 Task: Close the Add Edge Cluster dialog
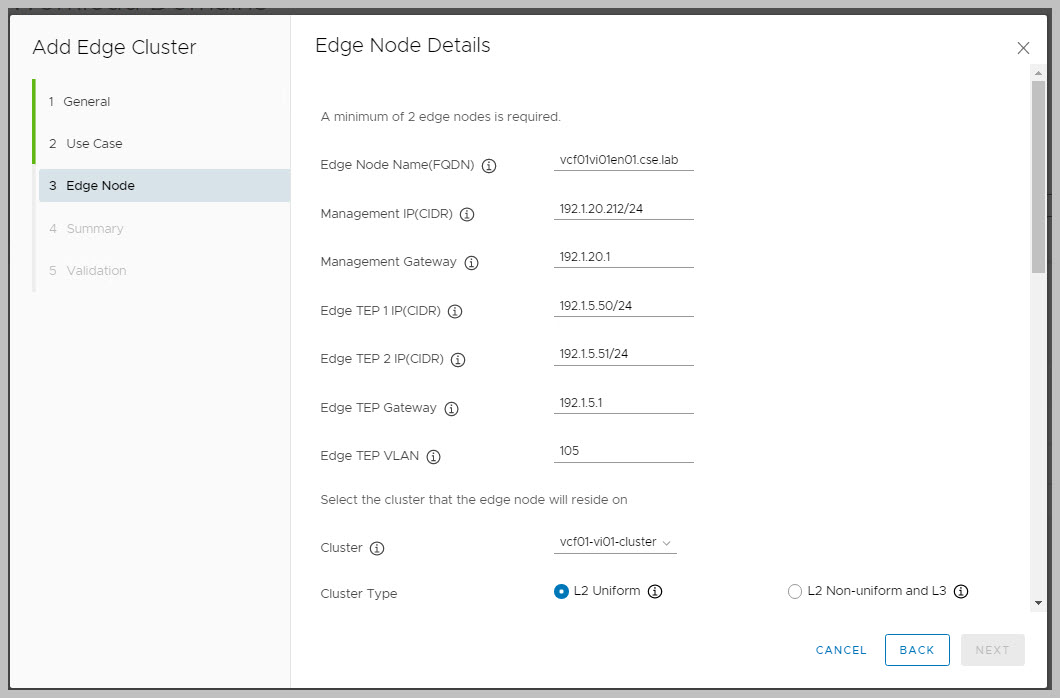(x=1023, y=48)
